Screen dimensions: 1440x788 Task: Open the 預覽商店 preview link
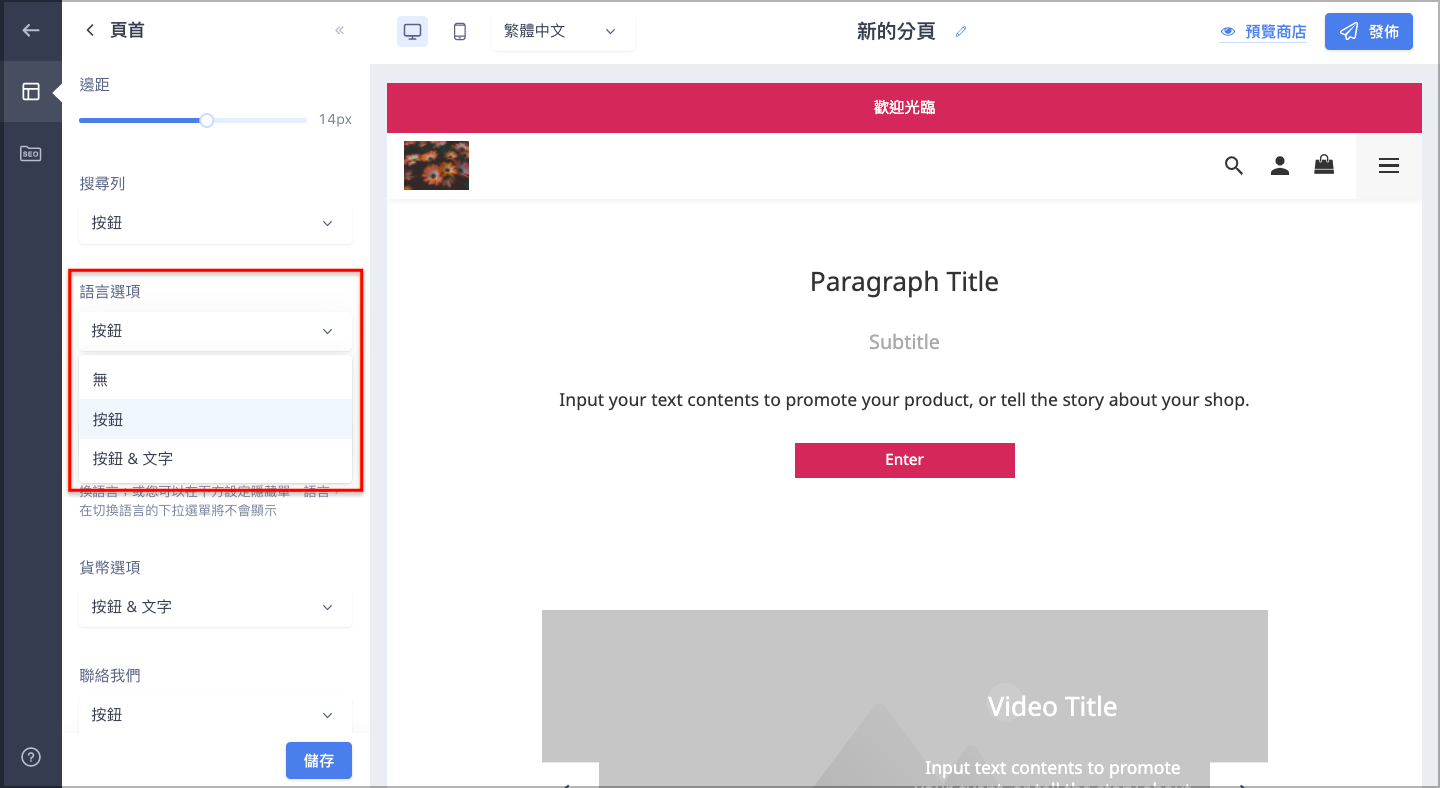coord(1263,32)
